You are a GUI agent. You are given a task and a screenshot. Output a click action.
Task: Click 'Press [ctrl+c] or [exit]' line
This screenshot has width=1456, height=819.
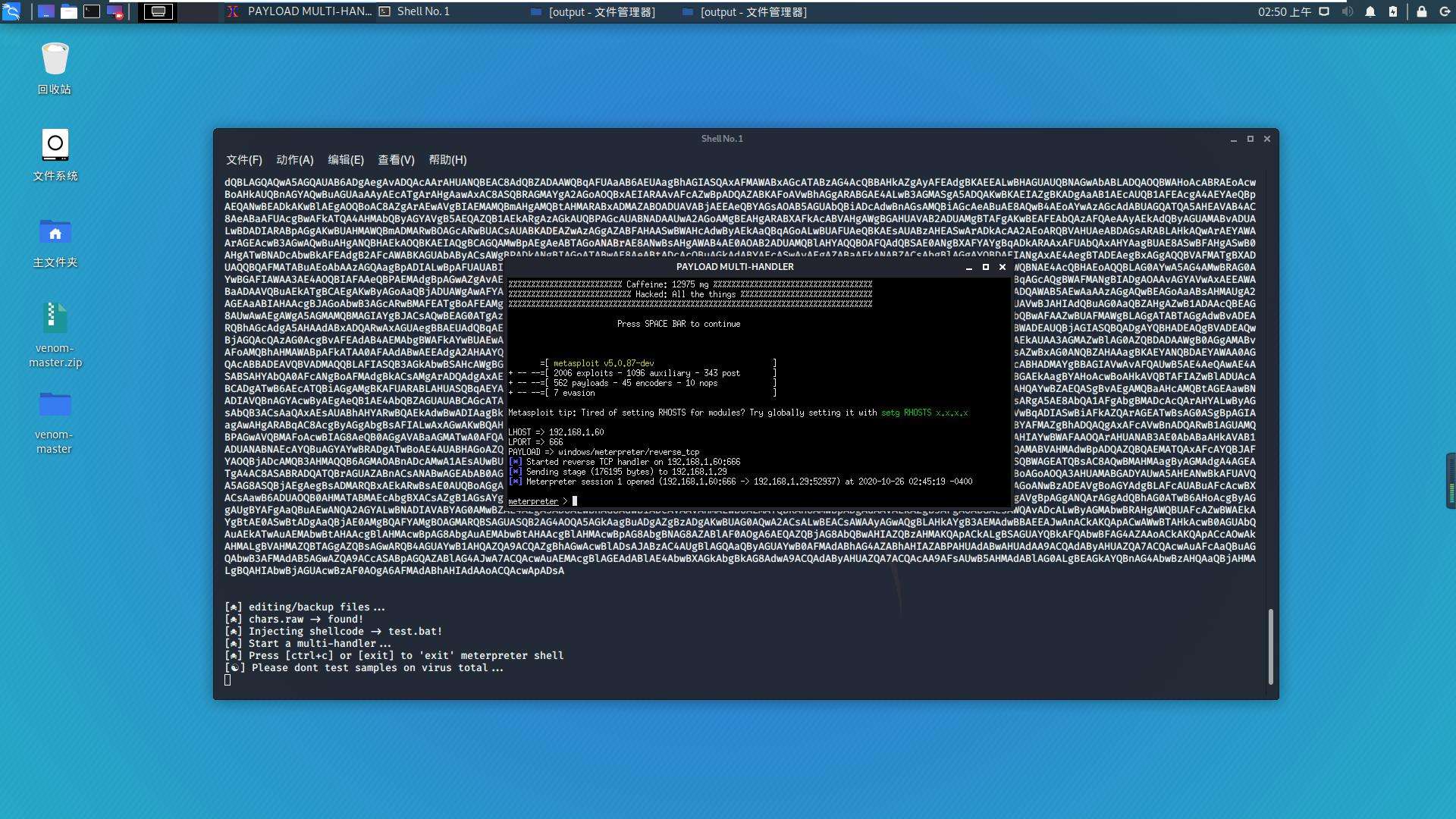tap(394, 656)
